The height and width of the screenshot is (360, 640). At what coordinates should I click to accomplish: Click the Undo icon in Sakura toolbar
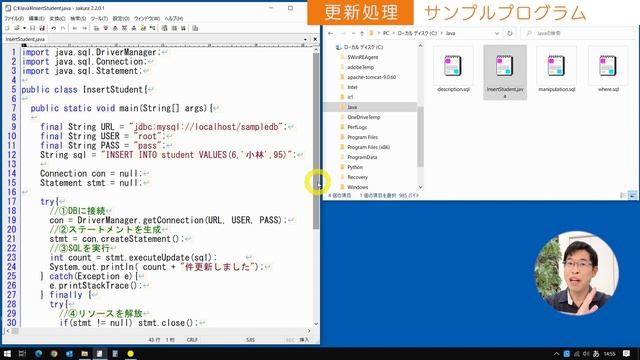[x=53, y=28]
